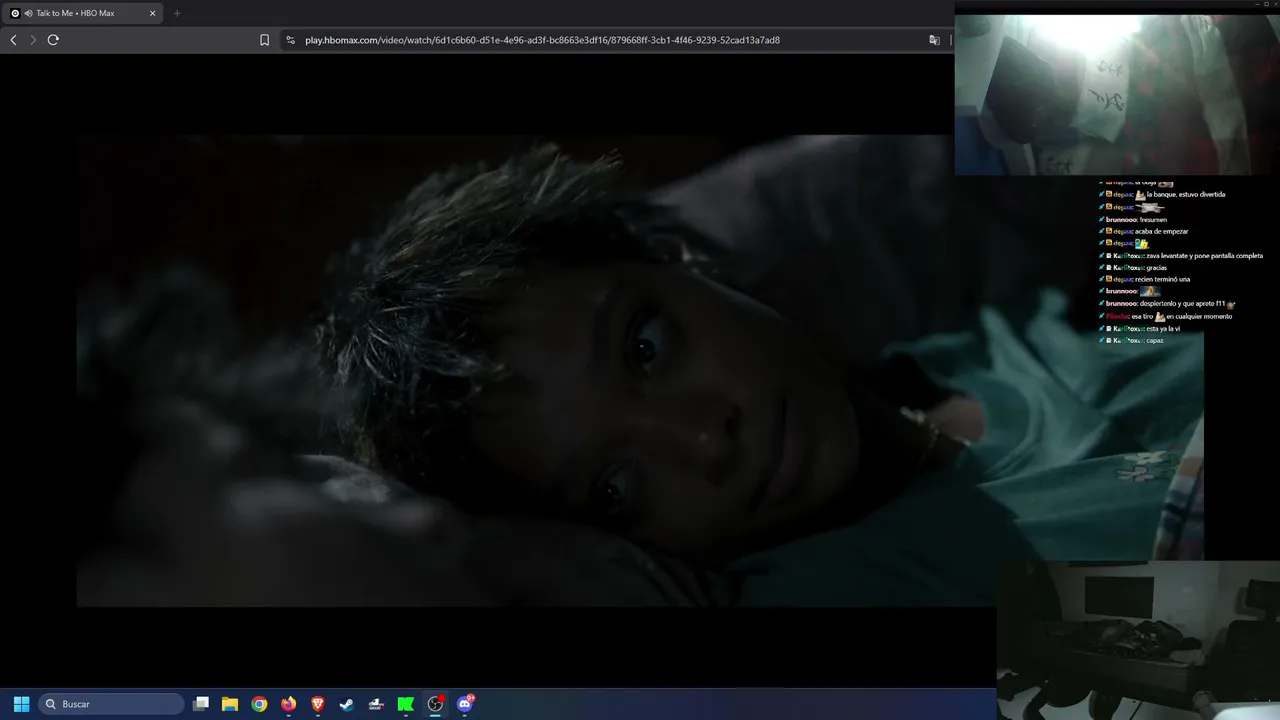1280x720 pixels.
Task: Click the Buscar taskbar search box
Action: pos(112,704)
